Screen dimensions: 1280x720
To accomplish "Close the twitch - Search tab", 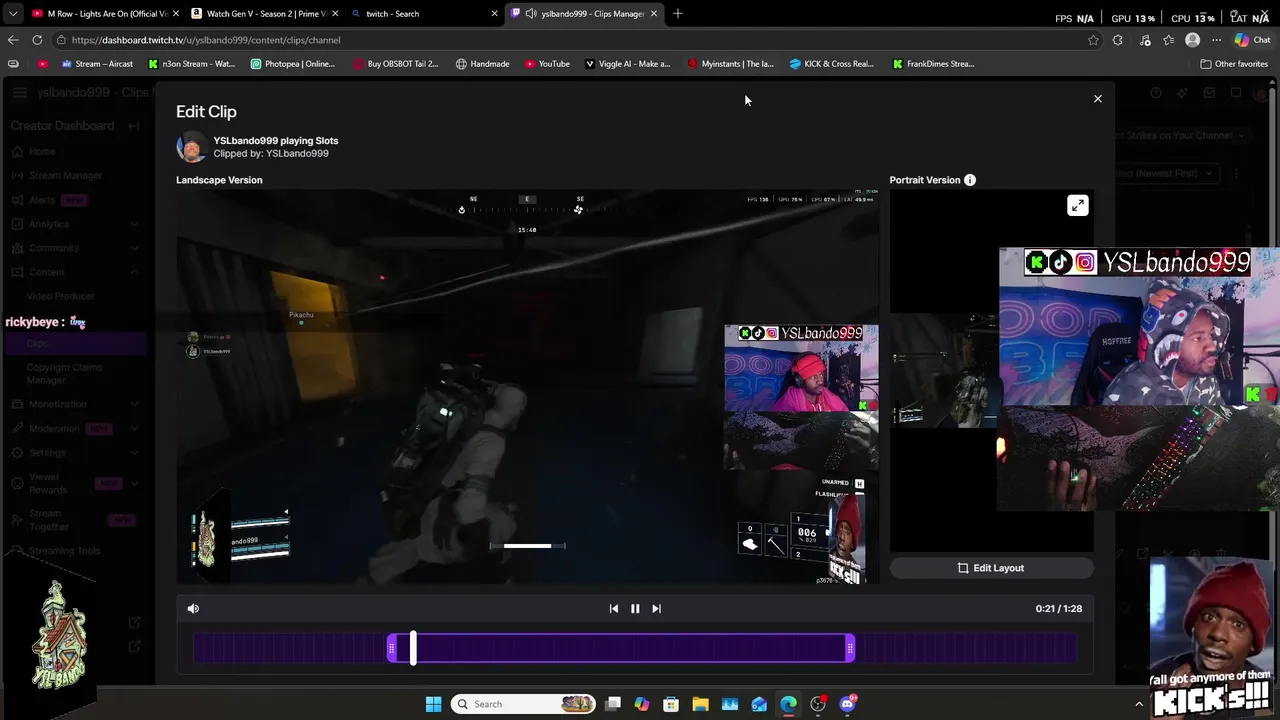I will tap(494, 13).
